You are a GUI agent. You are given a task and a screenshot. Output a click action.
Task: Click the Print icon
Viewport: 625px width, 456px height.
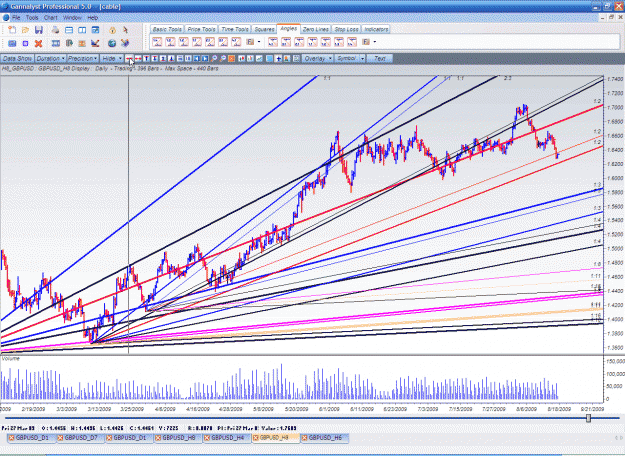pos(55,30)
